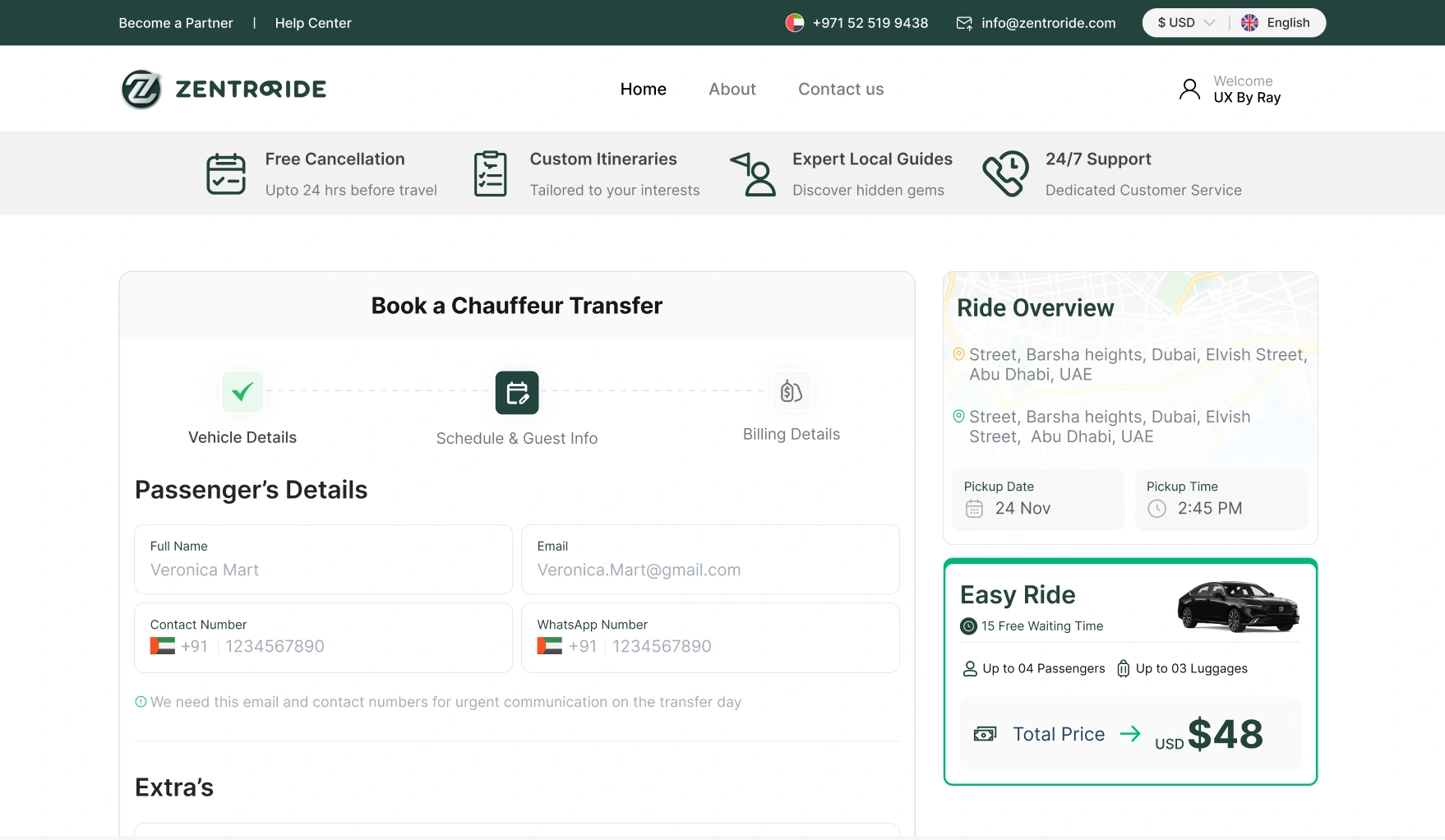Open the About page
This screenshot has height=840, width=1445.
[732, 89]
